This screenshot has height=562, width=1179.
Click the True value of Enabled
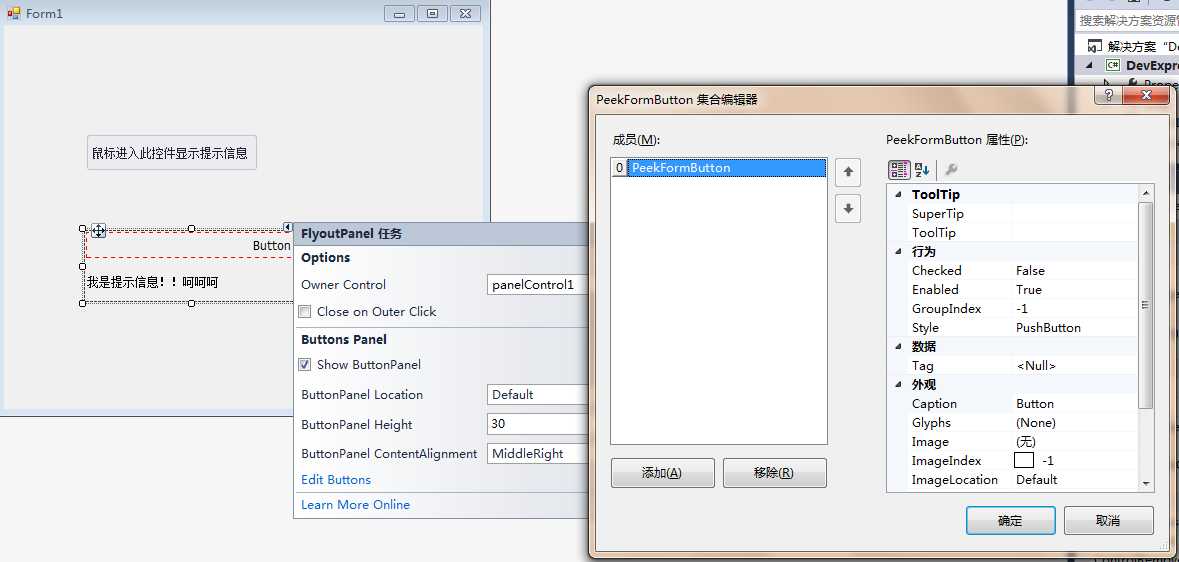tap(1029, 290)
